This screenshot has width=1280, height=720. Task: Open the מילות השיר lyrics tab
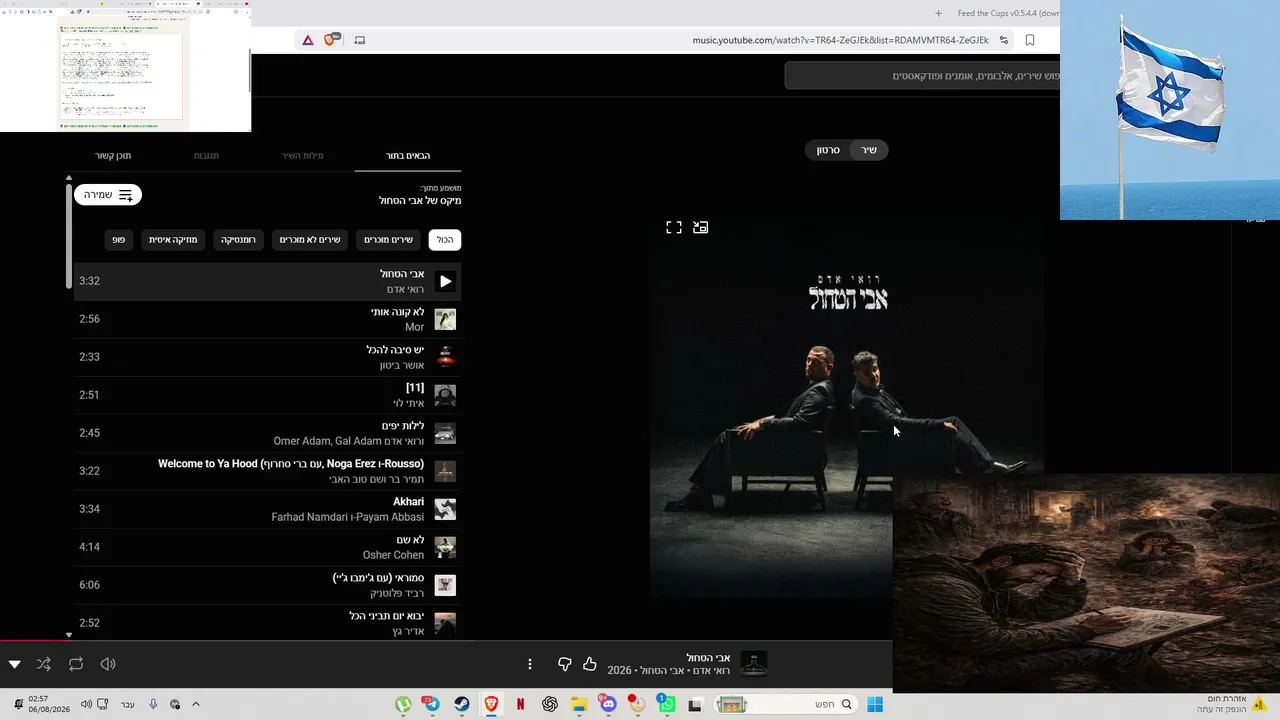(302, 156)
